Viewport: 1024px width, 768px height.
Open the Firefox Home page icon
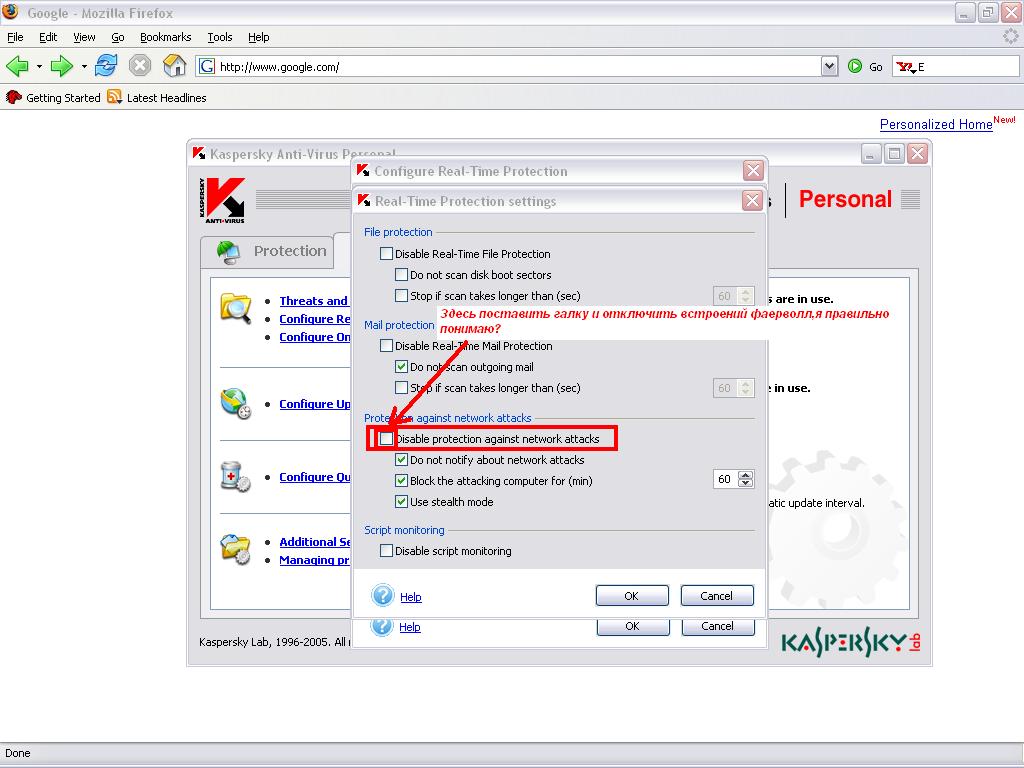[175, 66]
